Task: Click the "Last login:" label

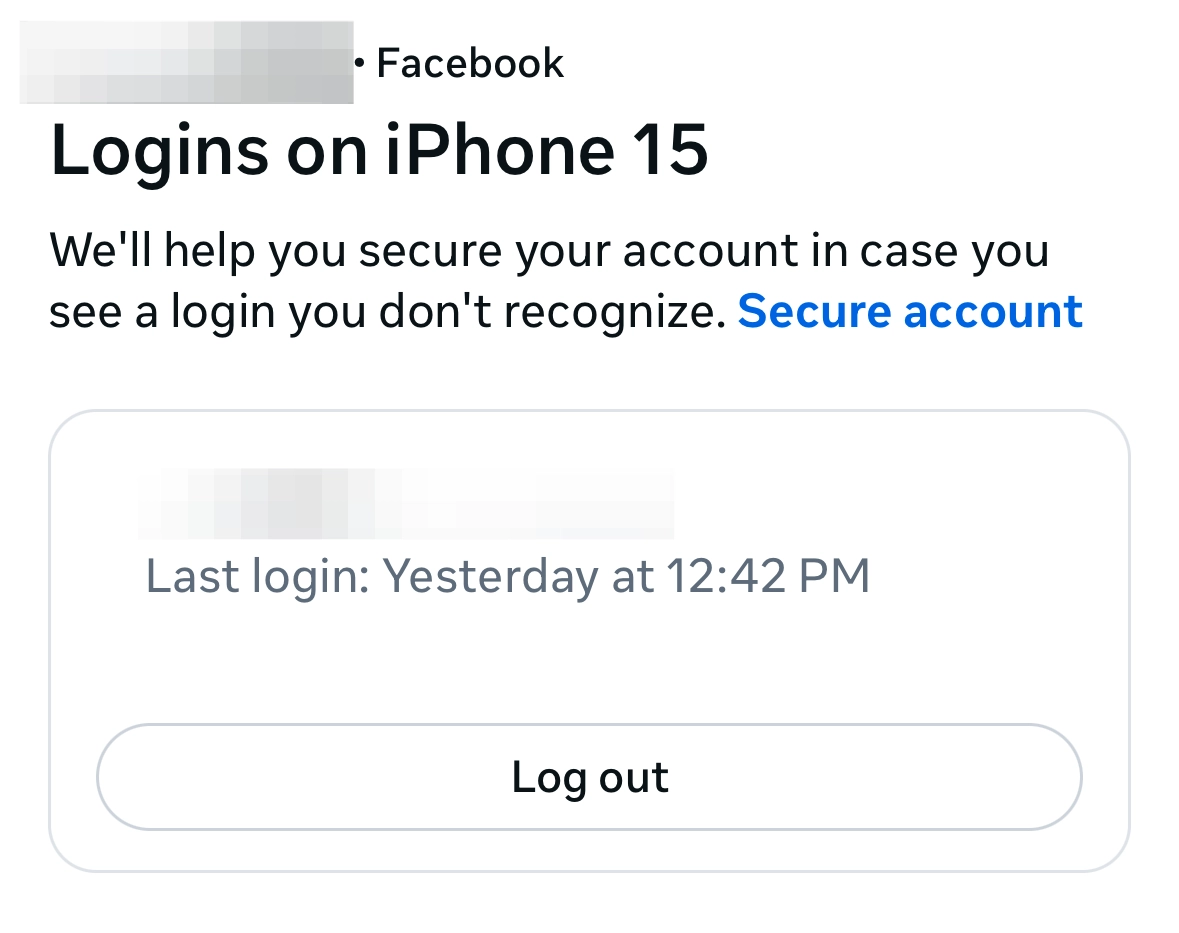Action: point(258,577)
